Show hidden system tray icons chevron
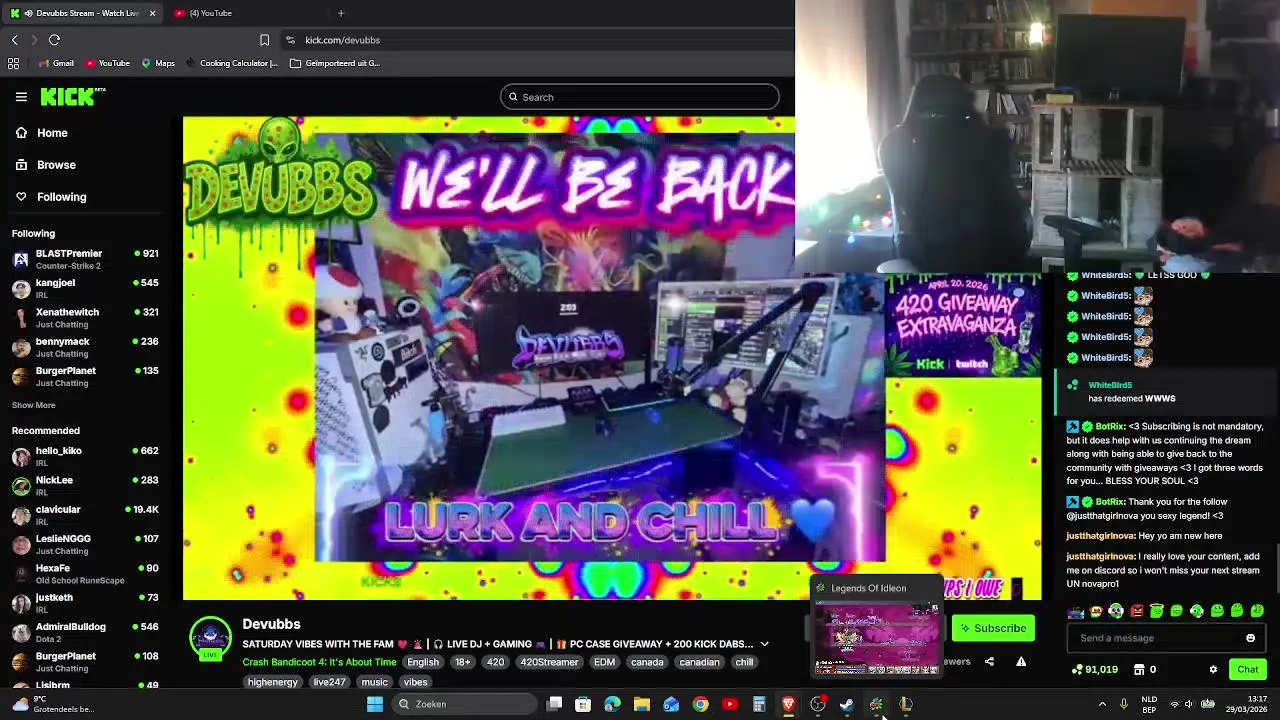Screen dimensions: 1280x720 [x=1102, y=704]
